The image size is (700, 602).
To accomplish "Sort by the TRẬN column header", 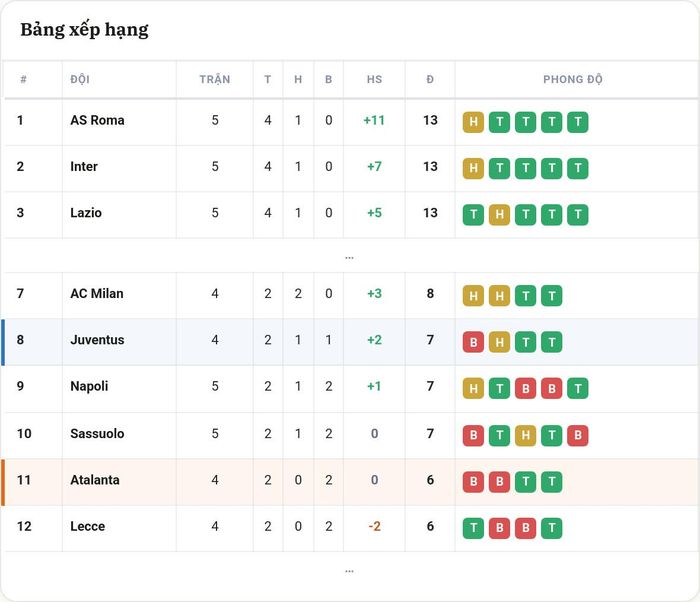I will coord(215,79).
